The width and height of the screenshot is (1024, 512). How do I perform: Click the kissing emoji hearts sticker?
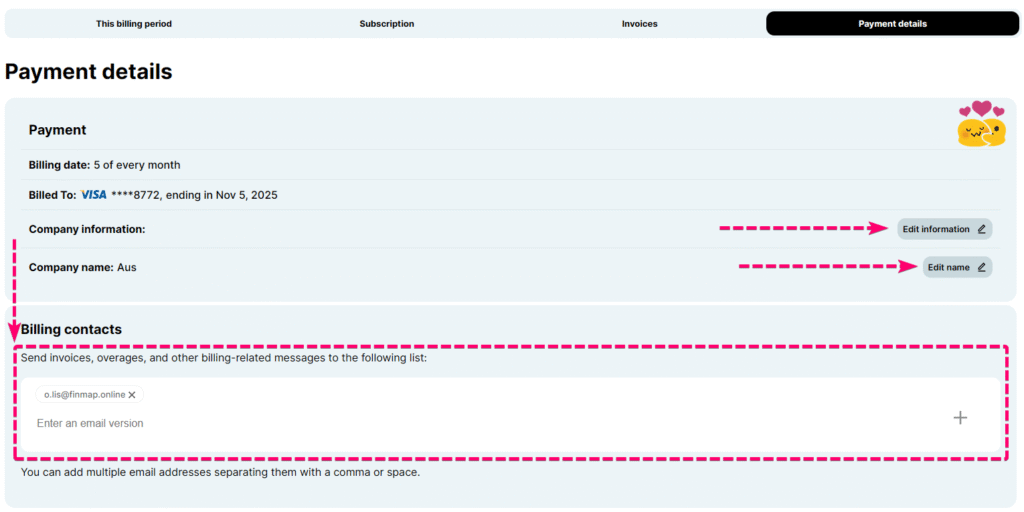click(981, 124)
